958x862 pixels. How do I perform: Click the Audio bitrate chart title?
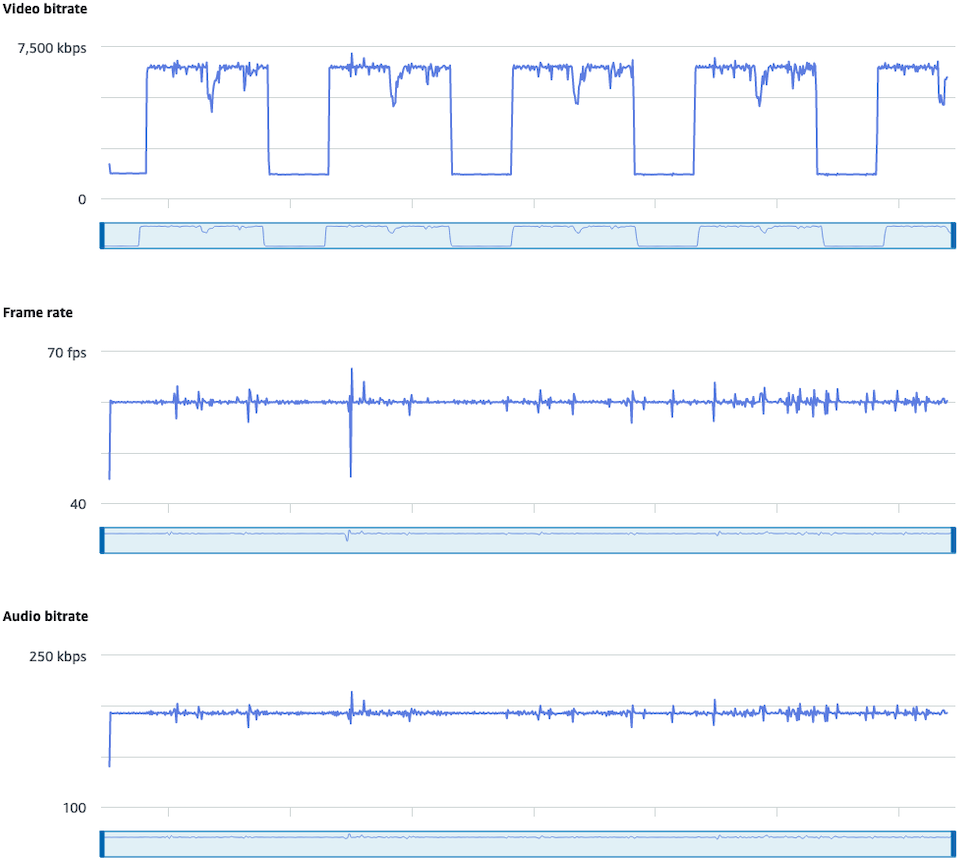pos(43,616)
